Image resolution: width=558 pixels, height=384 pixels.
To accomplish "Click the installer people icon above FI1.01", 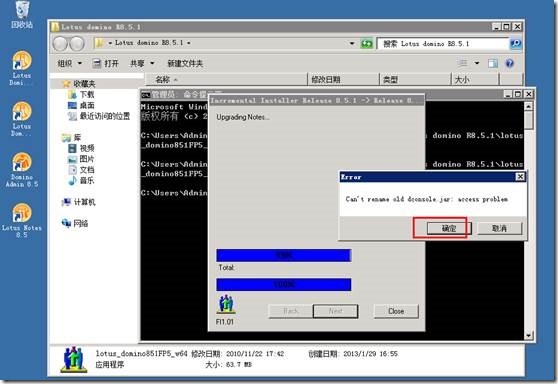I will pyautogui.click(x=226, y=304).
